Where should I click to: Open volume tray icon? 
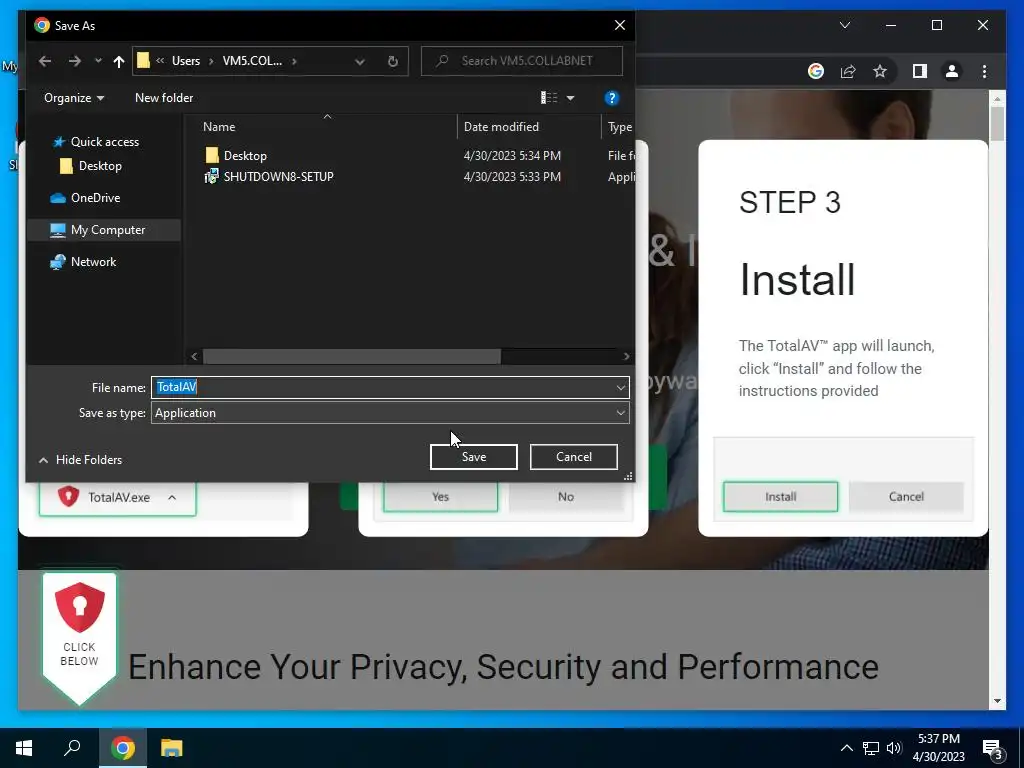coord(894,748)
